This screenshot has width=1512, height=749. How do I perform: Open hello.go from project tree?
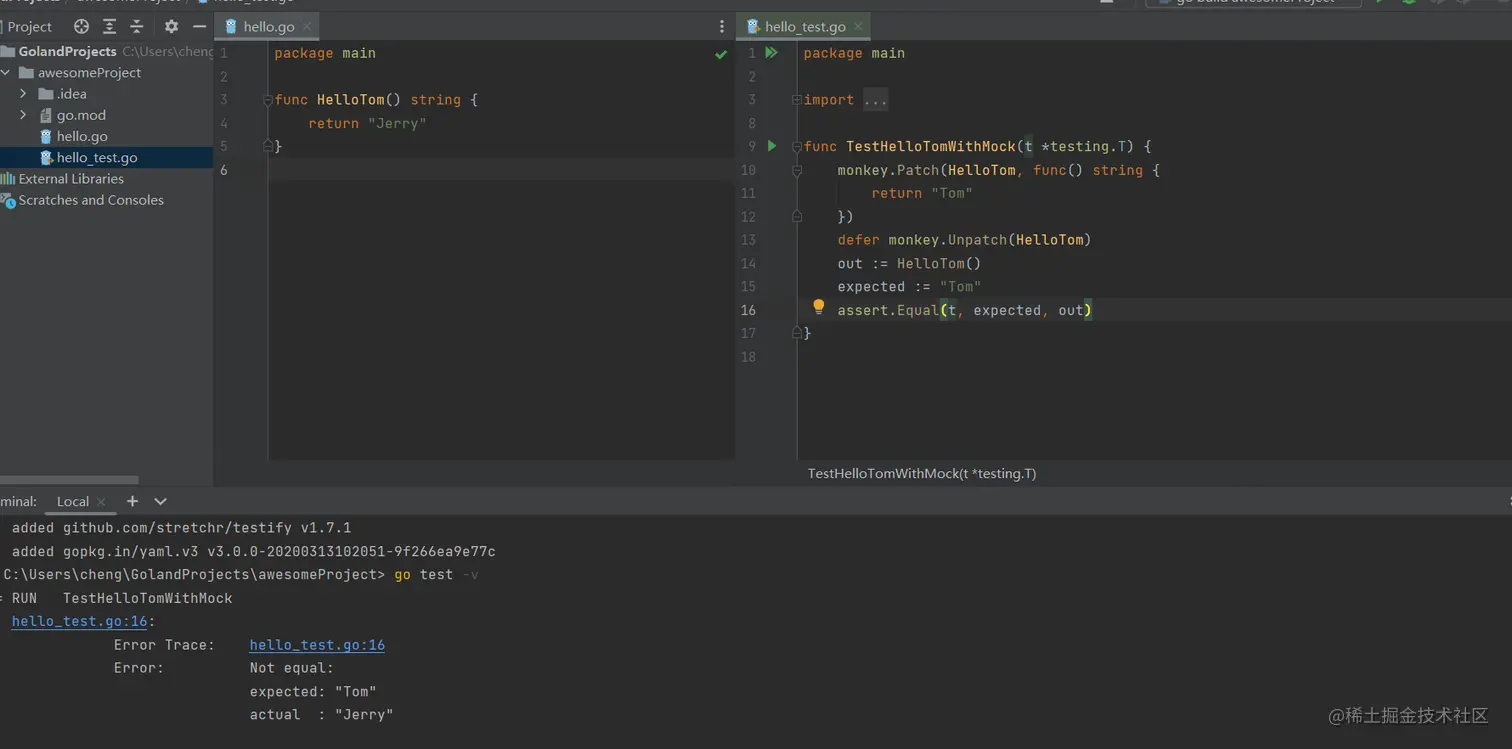82,136
